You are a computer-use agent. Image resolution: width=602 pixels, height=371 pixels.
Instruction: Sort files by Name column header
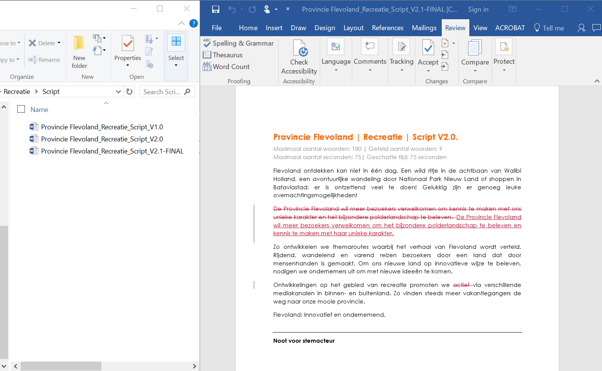(x=39, y=109)
